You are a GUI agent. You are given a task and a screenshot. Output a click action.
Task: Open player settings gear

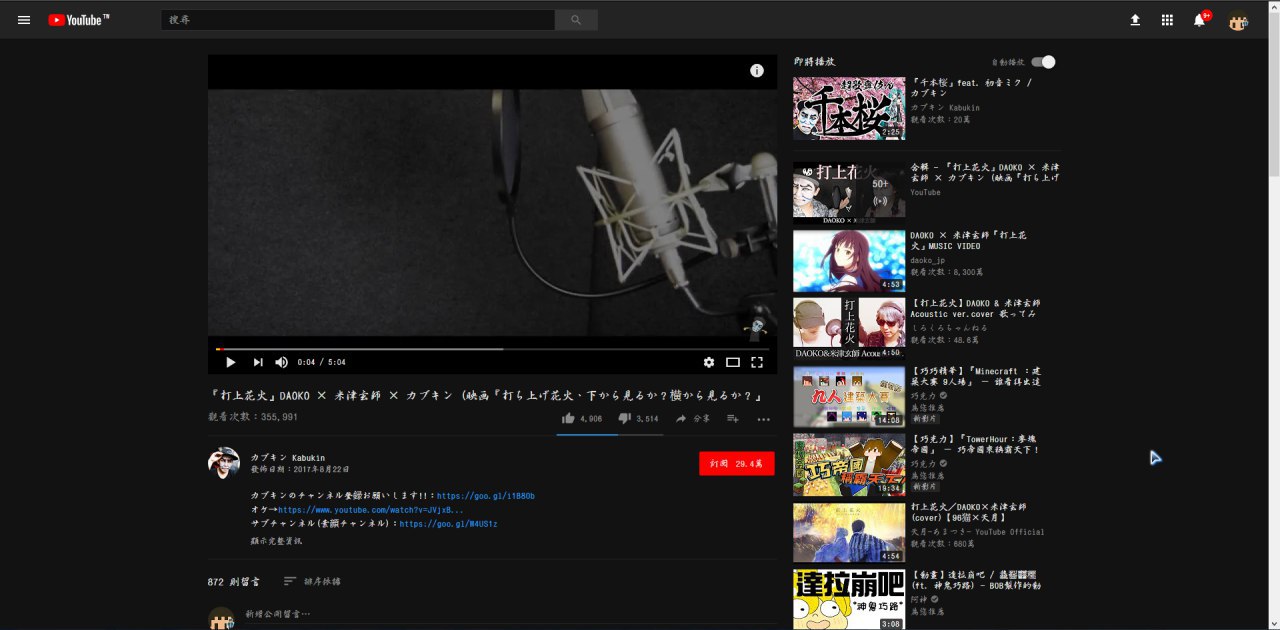tap(709, 362)
